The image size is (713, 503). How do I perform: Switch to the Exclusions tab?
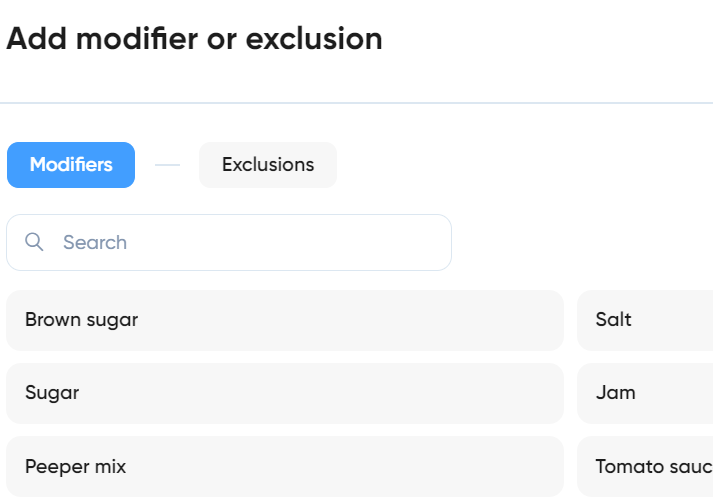click(268, 165)
